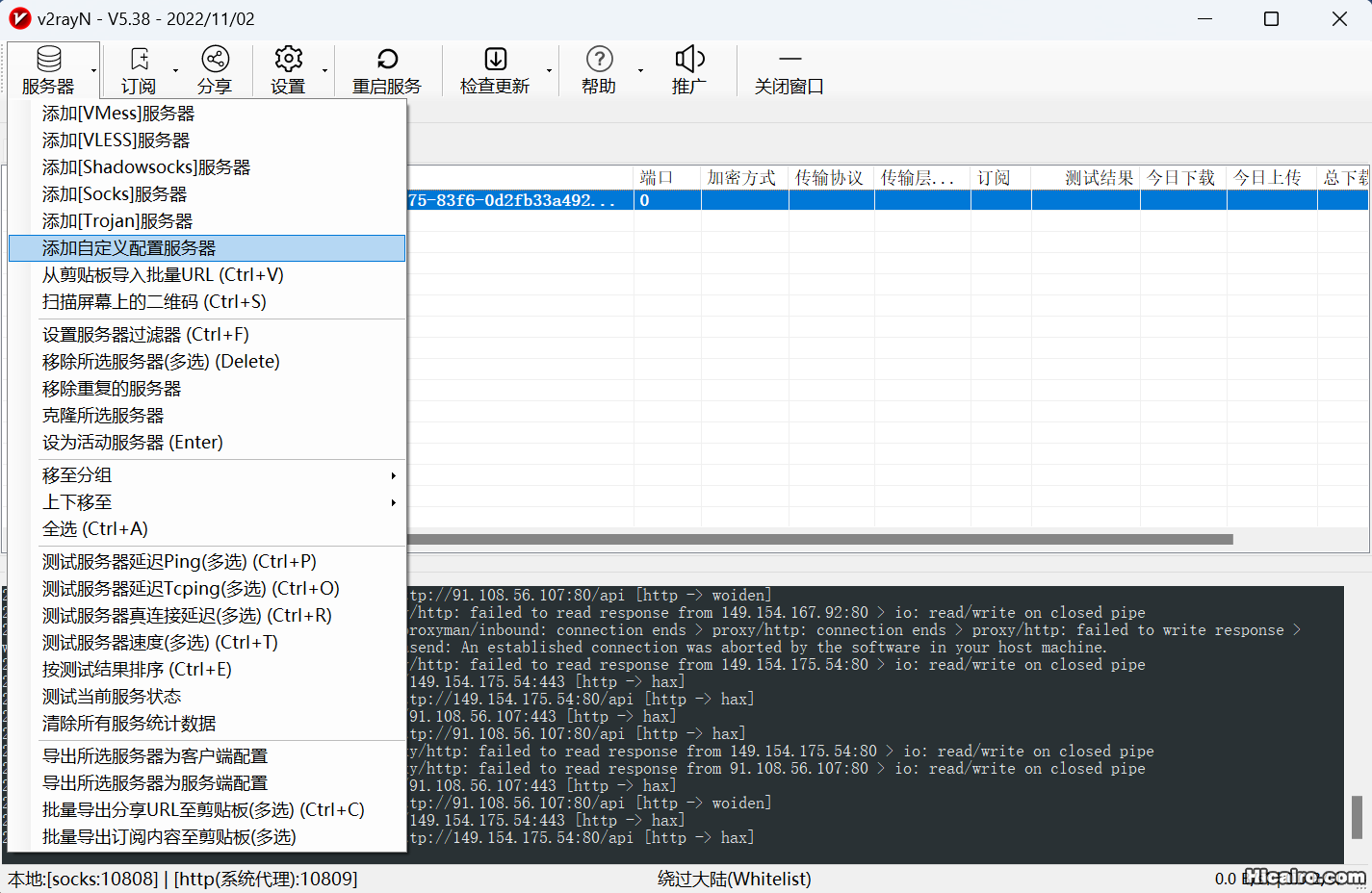Select 添加[Shadowsocks]服务器 menu entry
Image resolution: width=1372 pixels, height=893 pixels.
[x=207, y=167]
